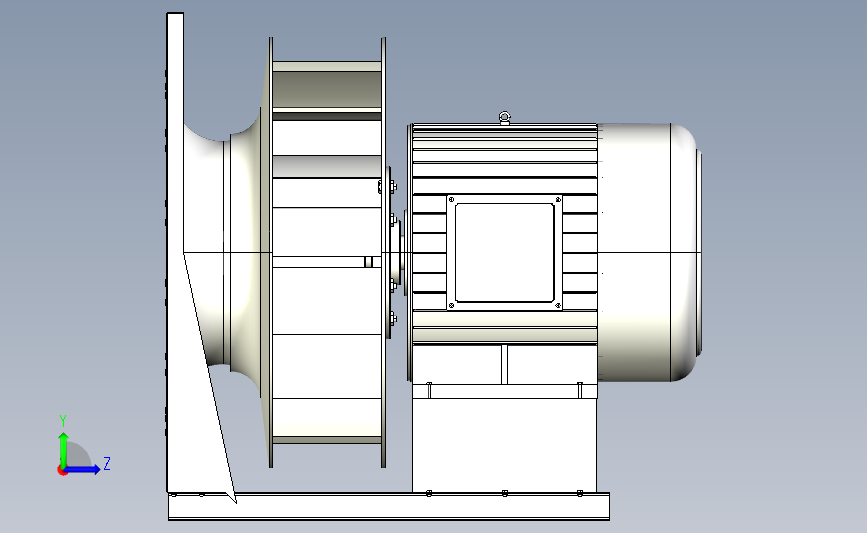The width and height of the screenshot is (867, 533).
Task: Select the bottom-right screw of the terminal box
Action: (557, 305)
